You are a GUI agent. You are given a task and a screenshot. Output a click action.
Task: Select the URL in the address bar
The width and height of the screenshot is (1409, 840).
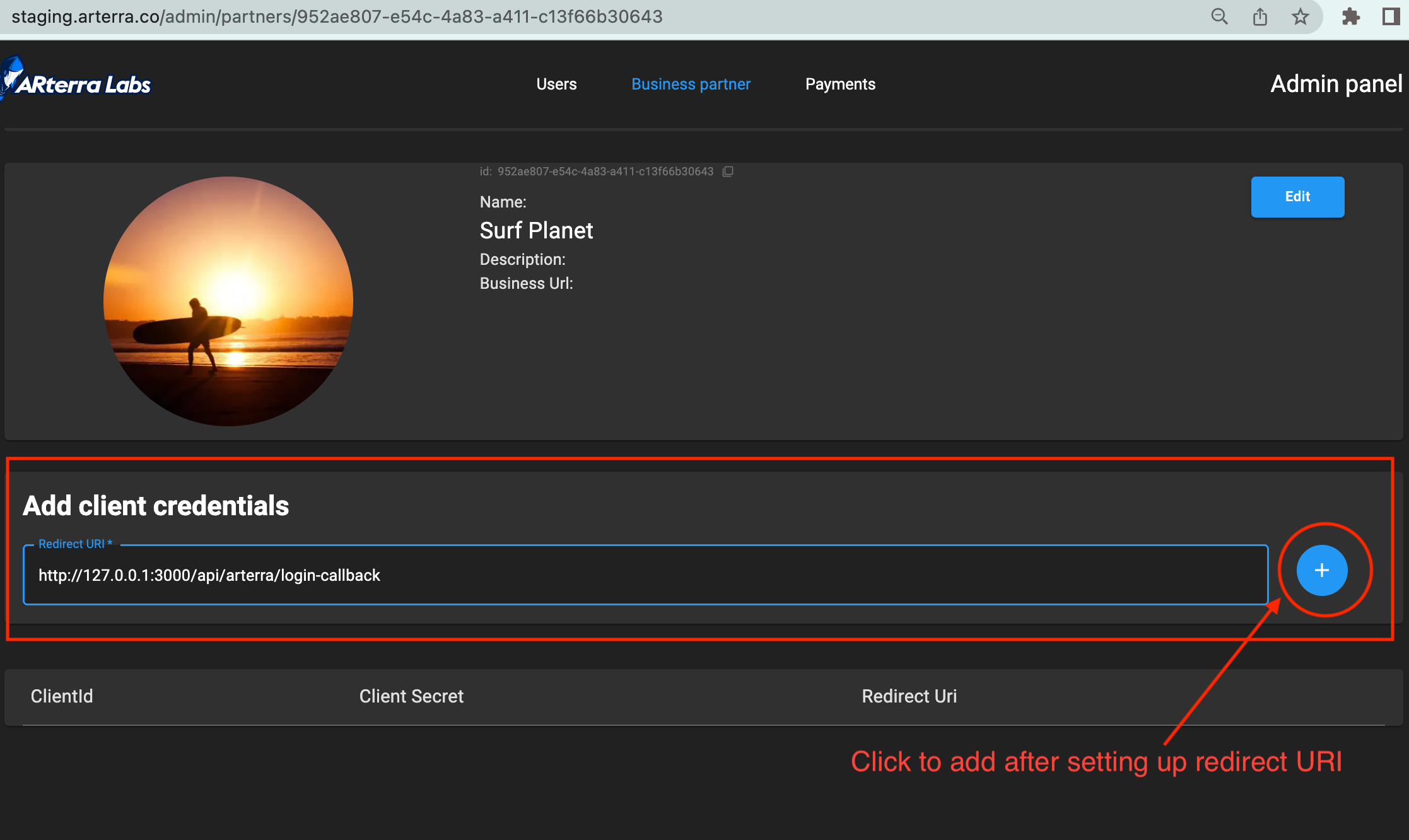334,16
